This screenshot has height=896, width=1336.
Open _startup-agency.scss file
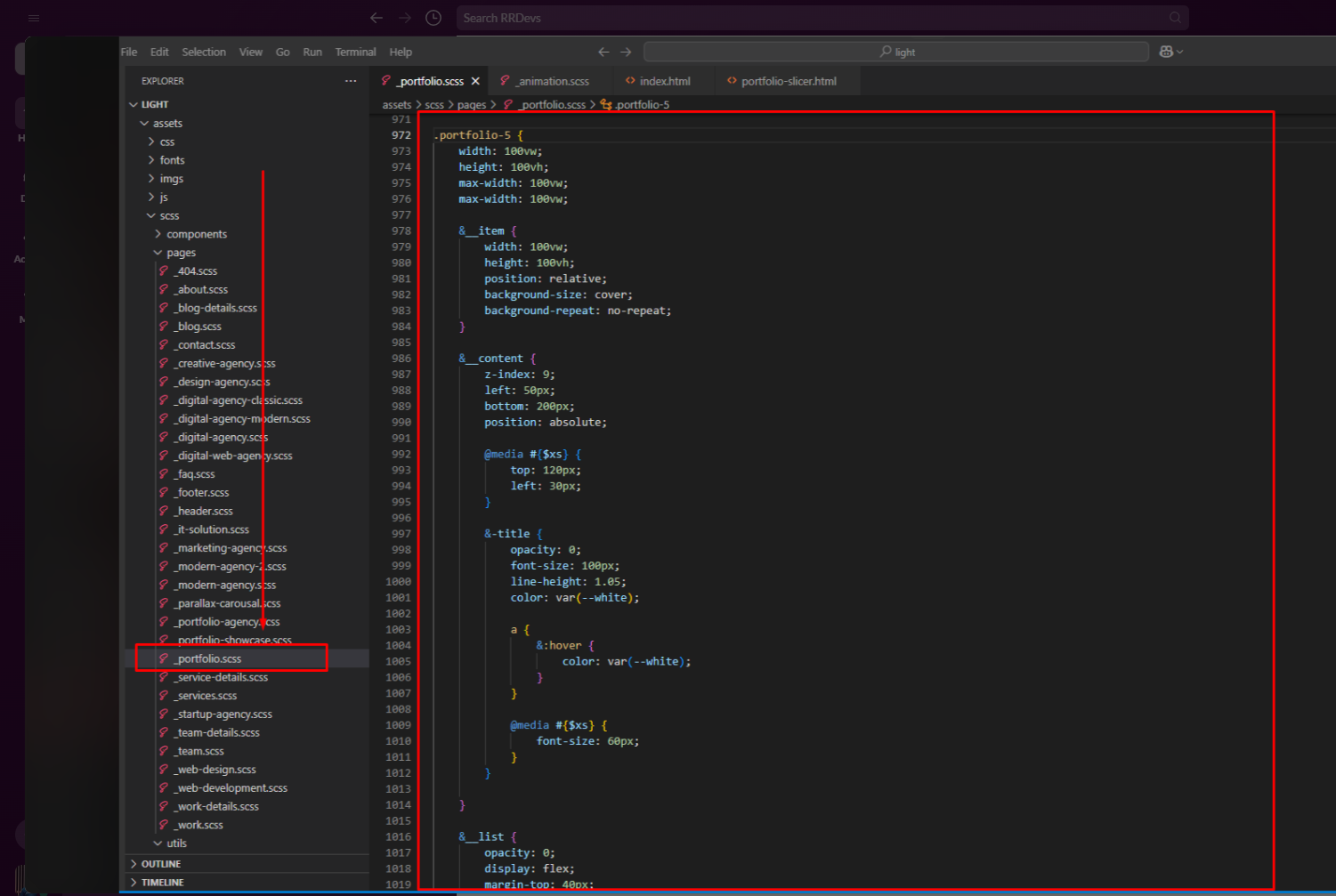[x=223, y=714]
